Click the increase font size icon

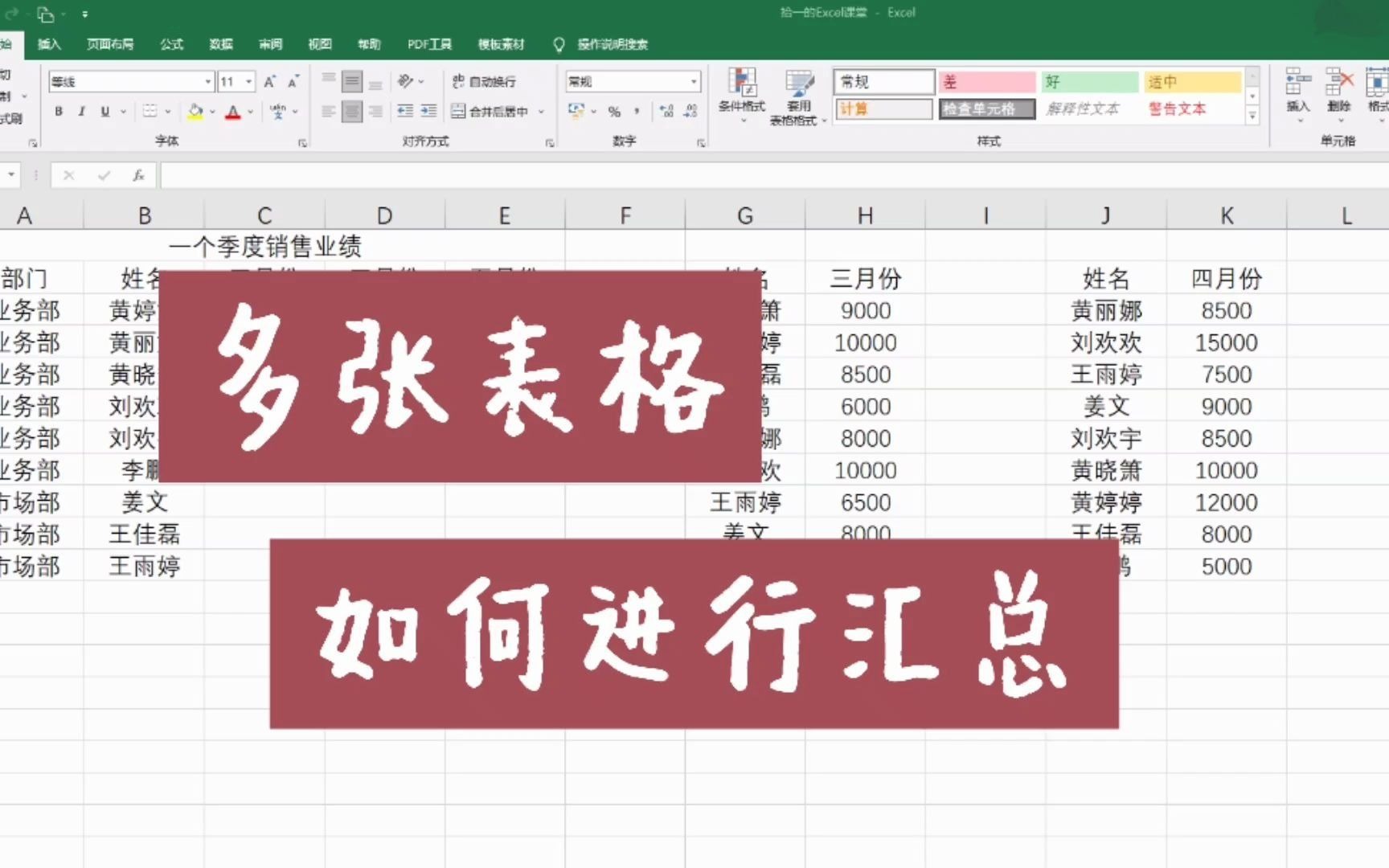point(270,81)
